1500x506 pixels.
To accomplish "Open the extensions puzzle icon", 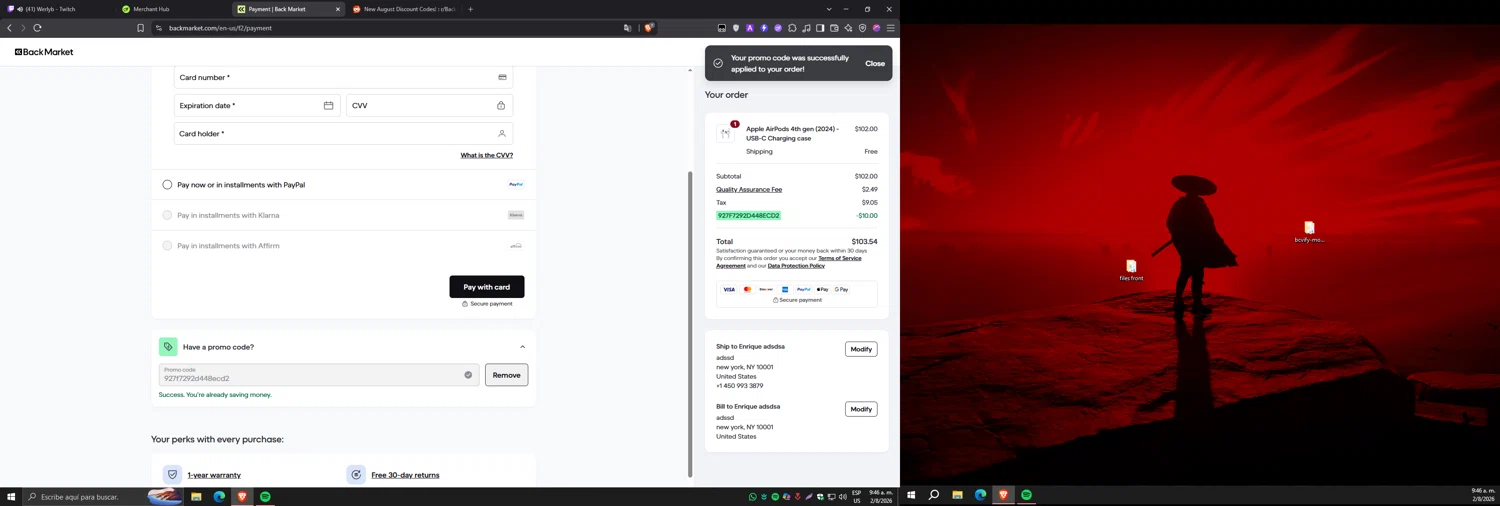I will 792,28.
